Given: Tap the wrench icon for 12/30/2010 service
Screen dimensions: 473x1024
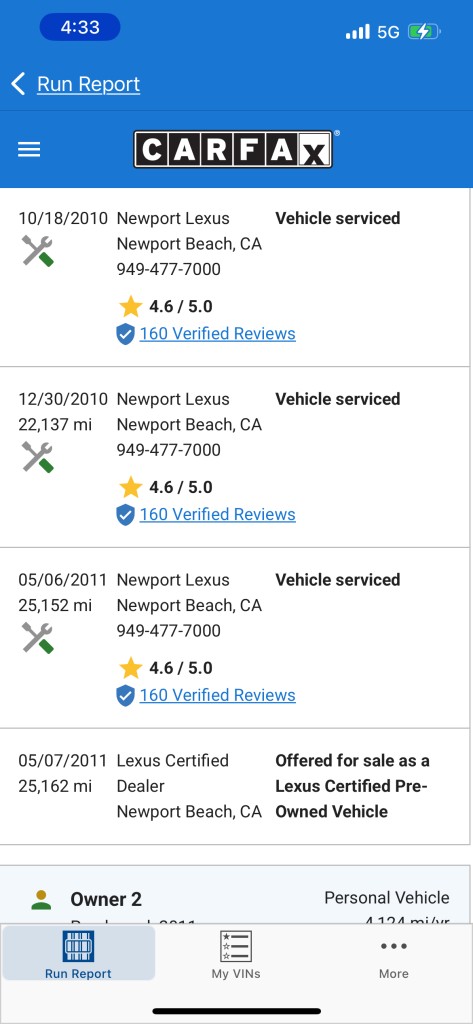Looking at the screenshot, I should pyautogui.click(x=37, y=456).
